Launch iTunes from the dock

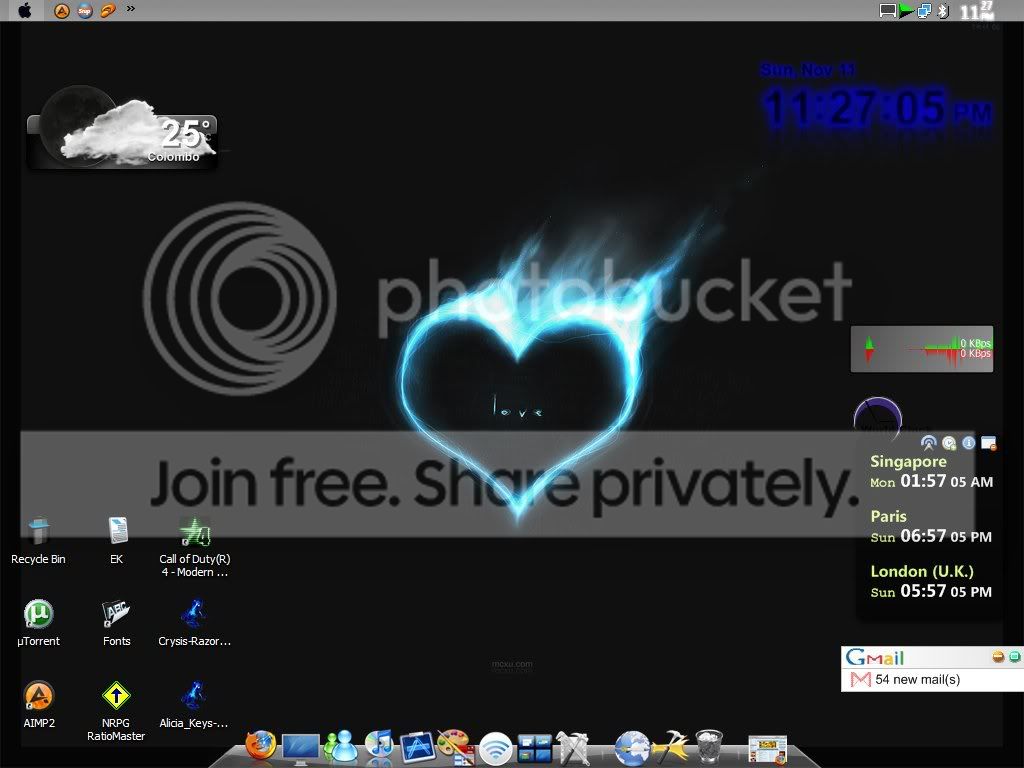(379, 746)
